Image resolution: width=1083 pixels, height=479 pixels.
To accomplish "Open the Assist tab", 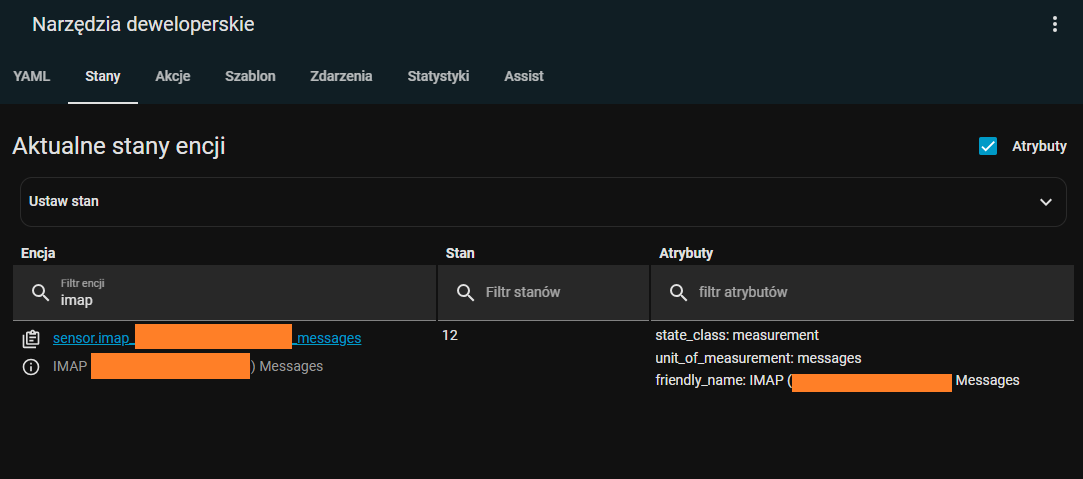I will [x=524, y=76].
